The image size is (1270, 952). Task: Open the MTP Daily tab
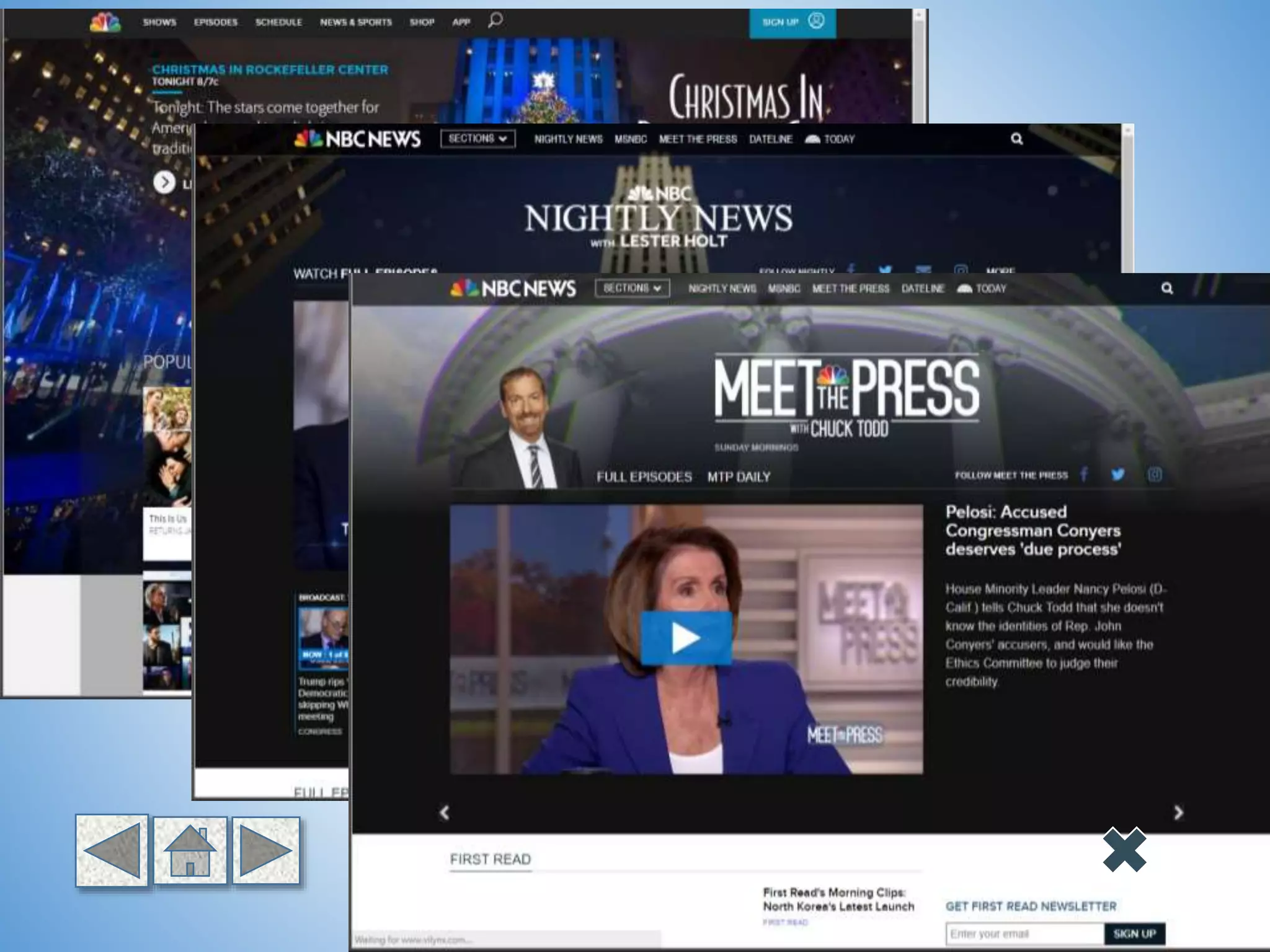pos(739,477)
